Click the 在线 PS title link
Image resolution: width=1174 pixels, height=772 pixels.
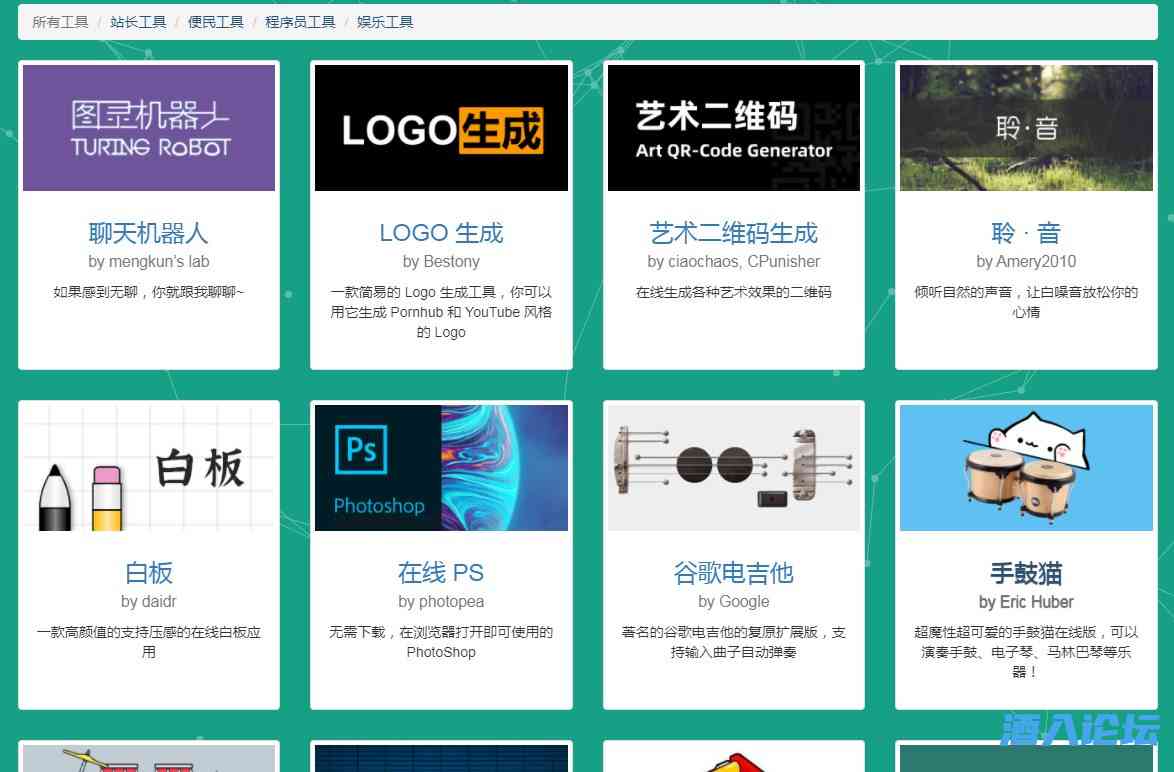441,573
